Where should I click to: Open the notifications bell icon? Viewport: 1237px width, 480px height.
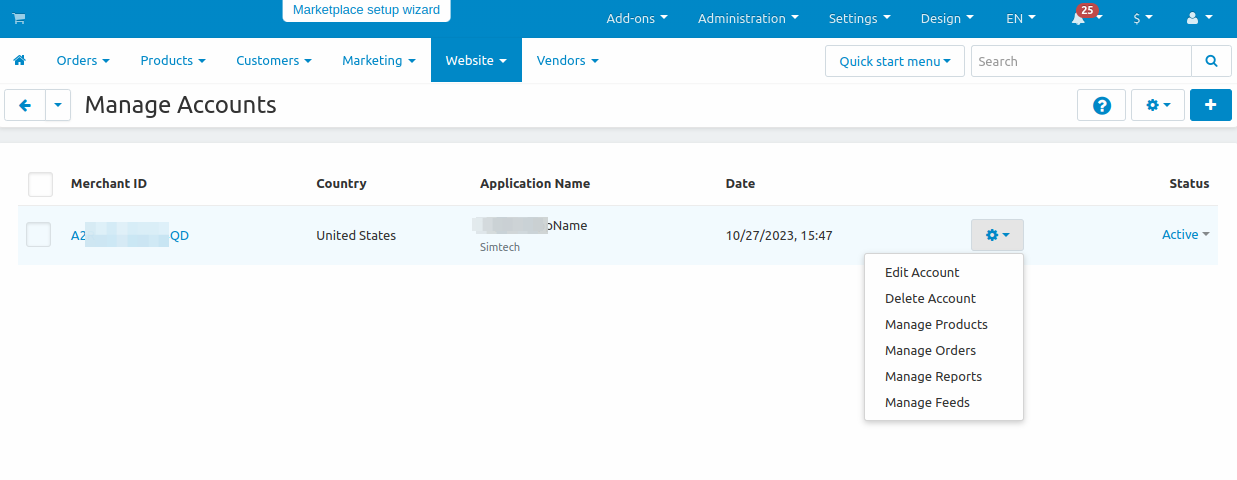point(1079,19)
